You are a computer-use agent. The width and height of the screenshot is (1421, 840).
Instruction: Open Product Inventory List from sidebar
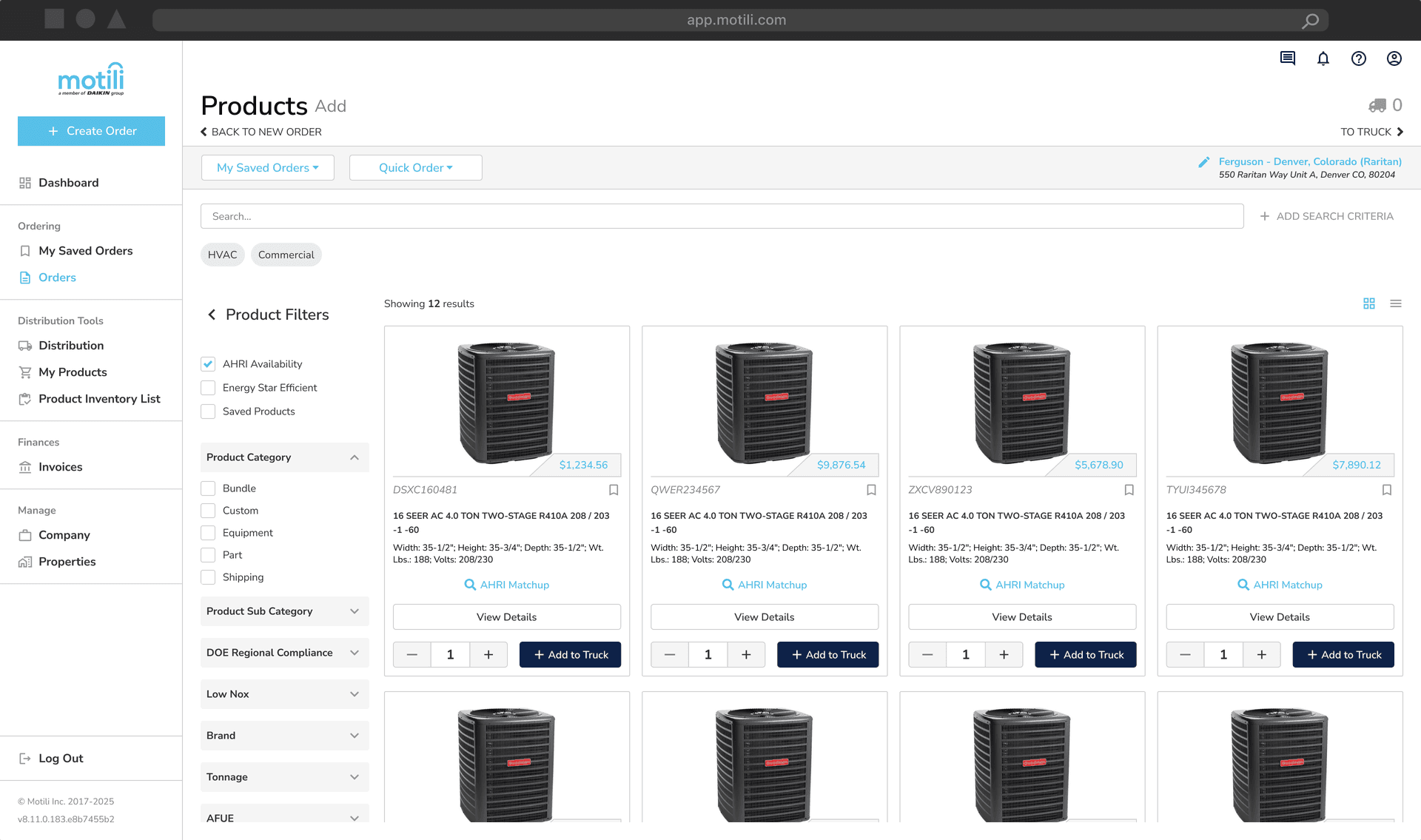98,399
